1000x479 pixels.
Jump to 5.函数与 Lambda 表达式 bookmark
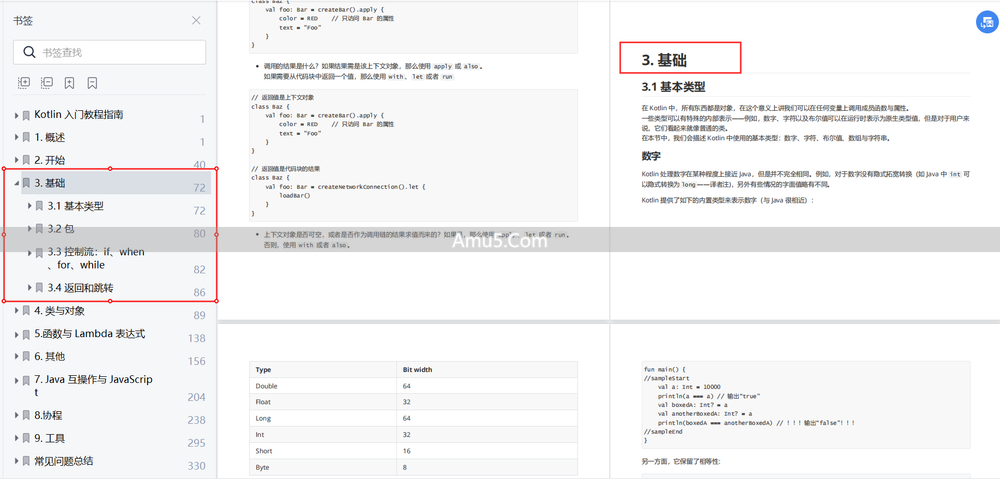click(x=90, y=334)
